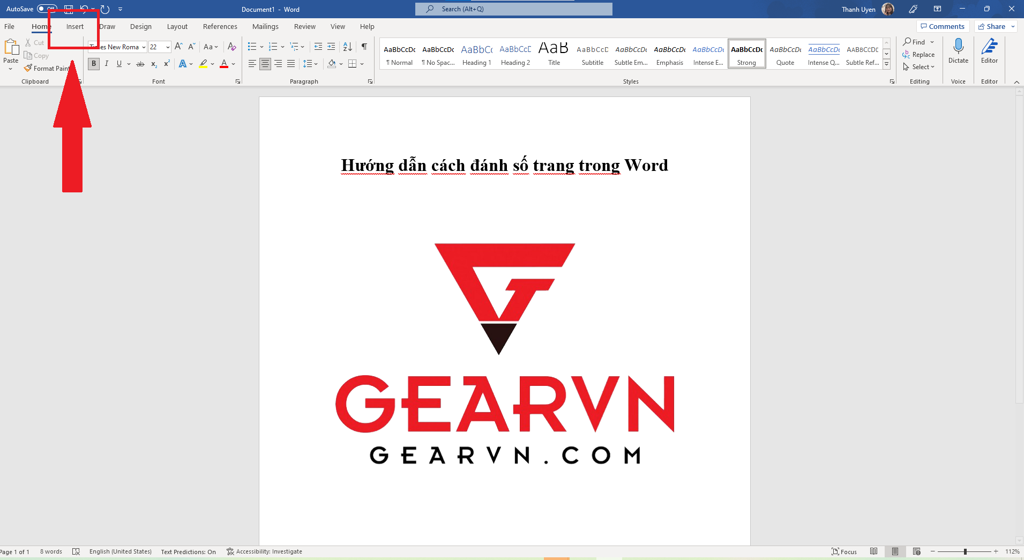Adjust the zoom slider
Image resolution: width=1024 pixels, height=560 pixels.
click(965, 552)
